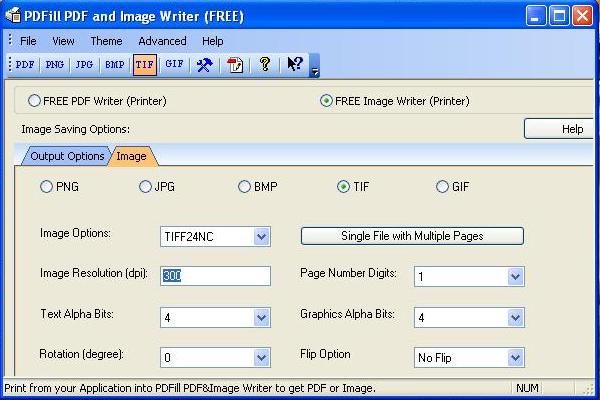Choose the JPG format radio button

(145, 187)
